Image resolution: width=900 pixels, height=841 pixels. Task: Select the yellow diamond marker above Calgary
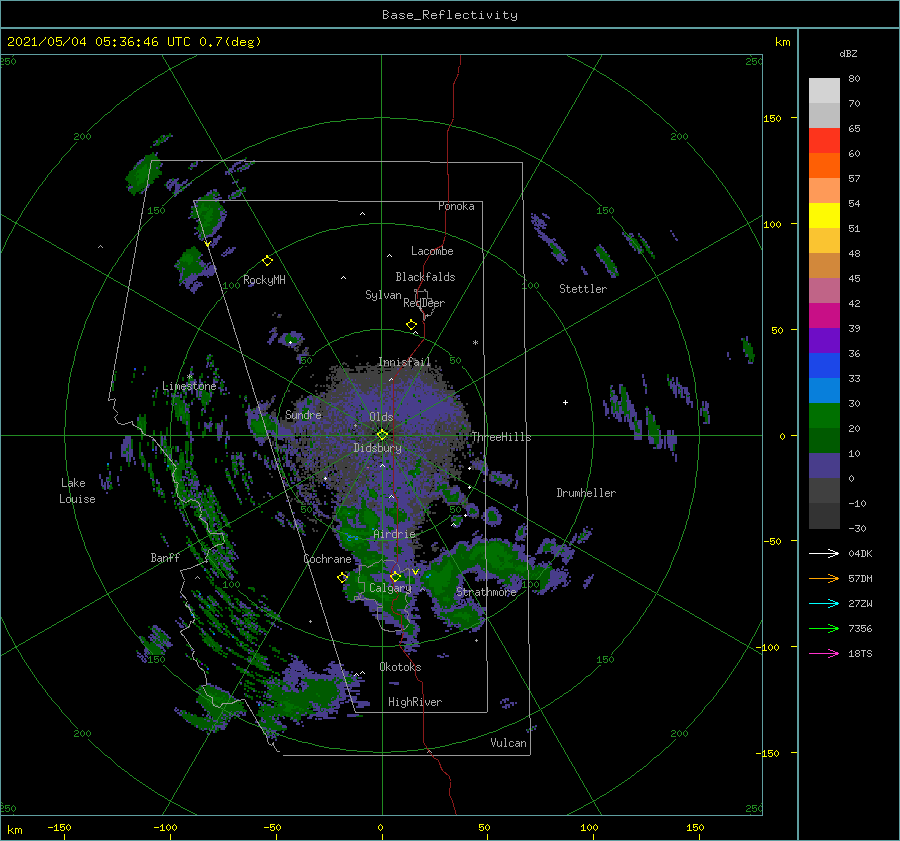[395, 576]
